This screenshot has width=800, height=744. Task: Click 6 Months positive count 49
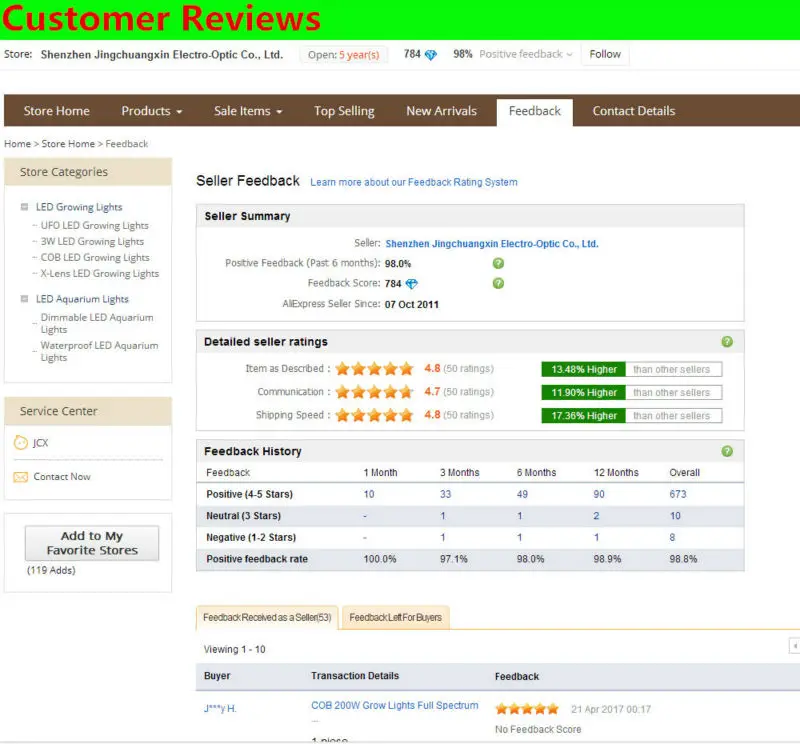[x=522, y=494]
